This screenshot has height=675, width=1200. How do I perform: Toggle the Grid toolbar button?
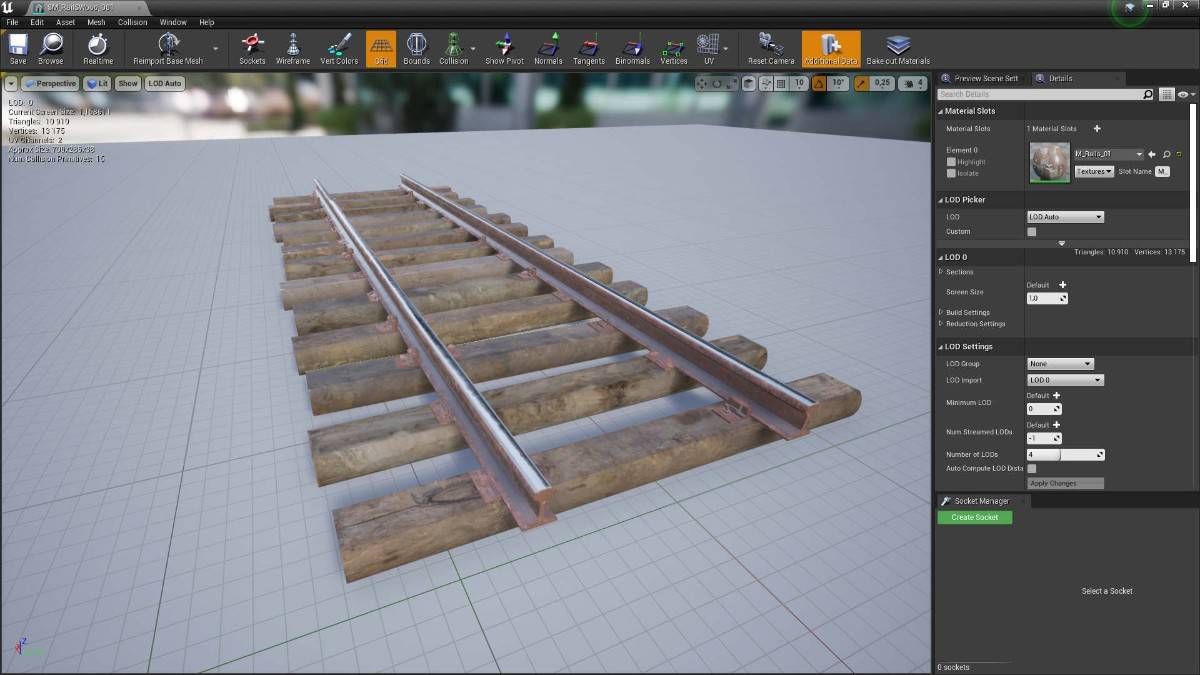[x=381, y=49]
